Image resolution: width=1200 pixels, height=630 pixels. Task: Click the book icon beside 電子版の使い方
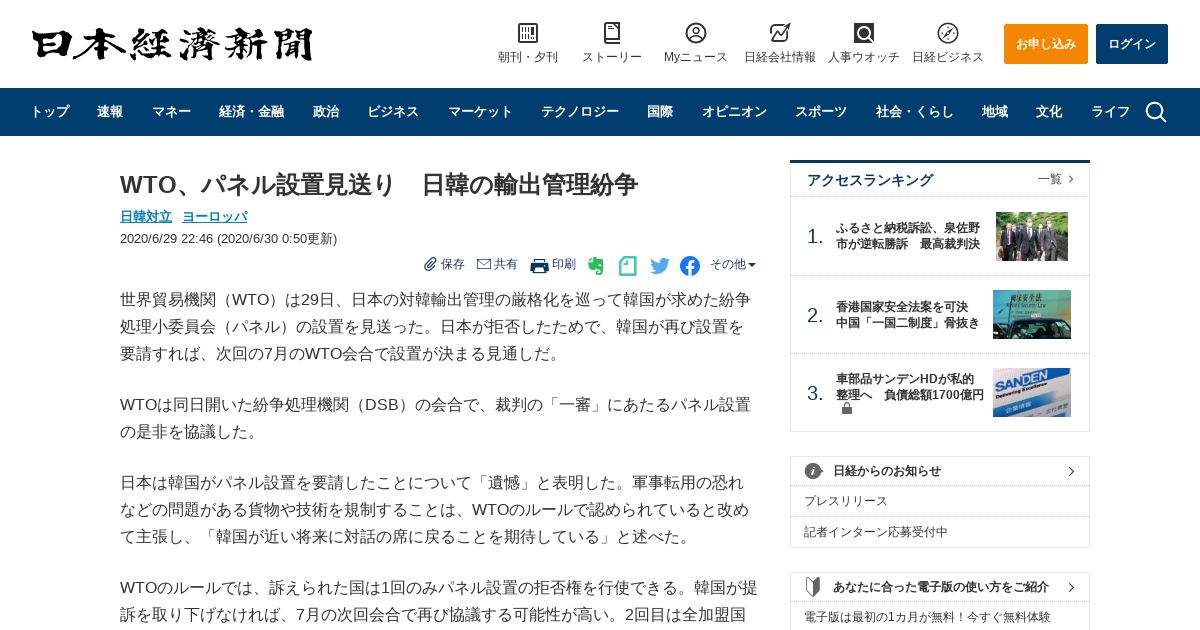point(814,587)
